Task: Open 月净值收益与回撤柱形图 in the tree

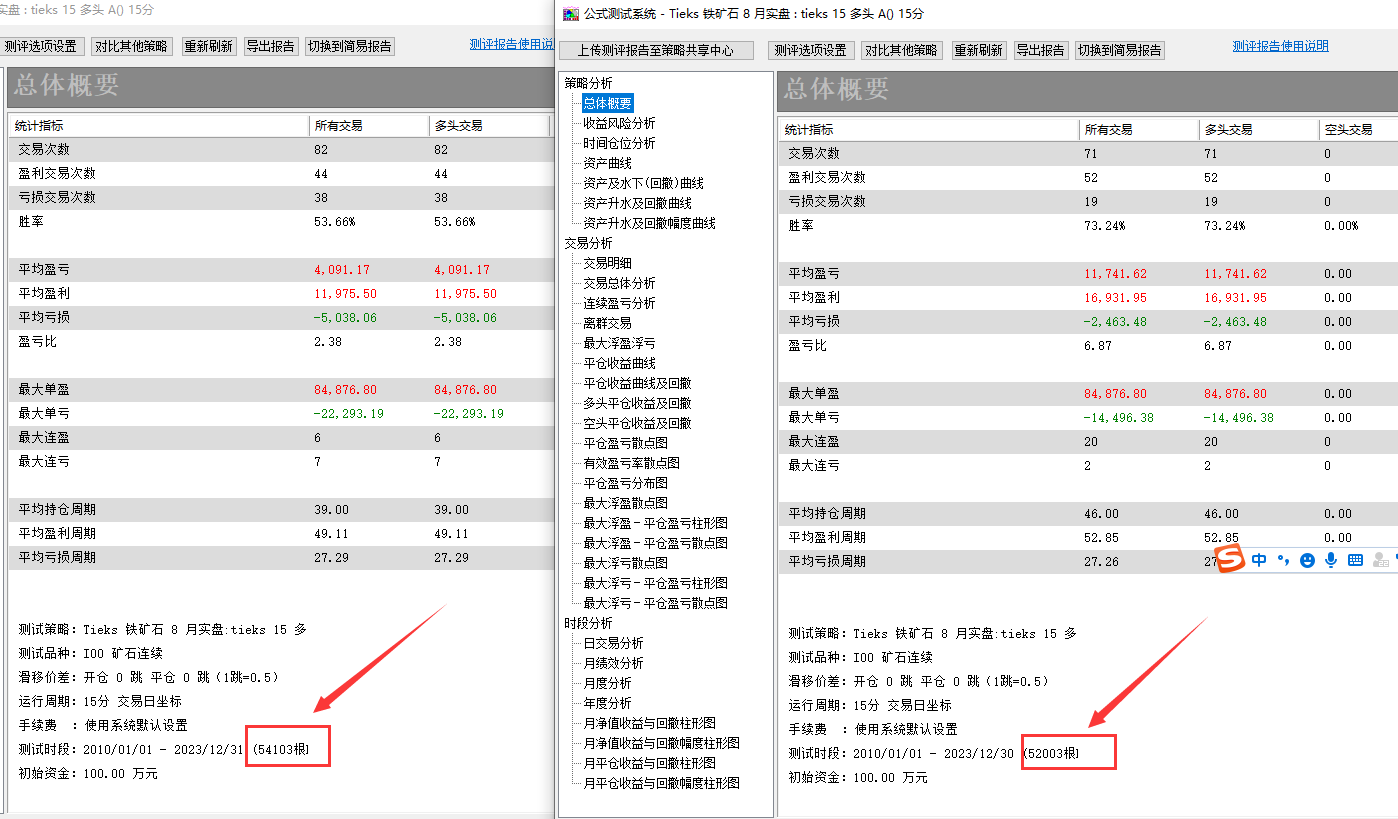Action: click(650, 723)
